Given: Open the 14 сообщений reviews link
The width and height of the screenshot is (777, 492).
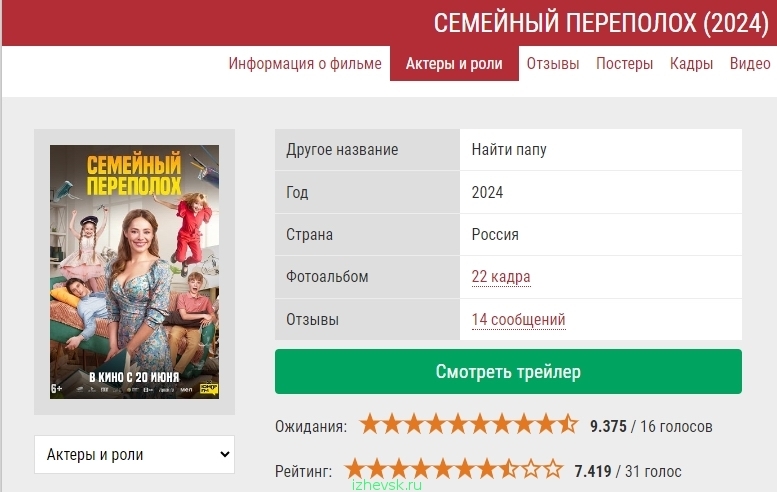Looking at the screenshot, I should (x=518, y=320).
